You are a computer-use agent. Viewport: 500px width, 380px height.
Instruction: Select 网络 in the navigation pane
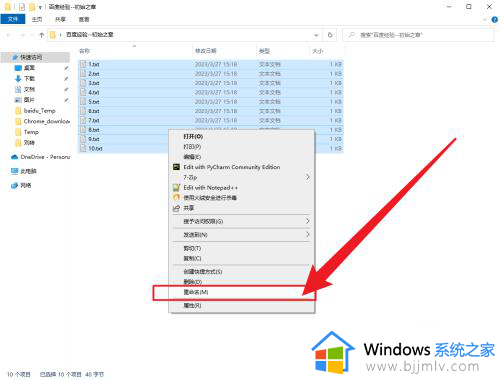click(x=26, y=185)
